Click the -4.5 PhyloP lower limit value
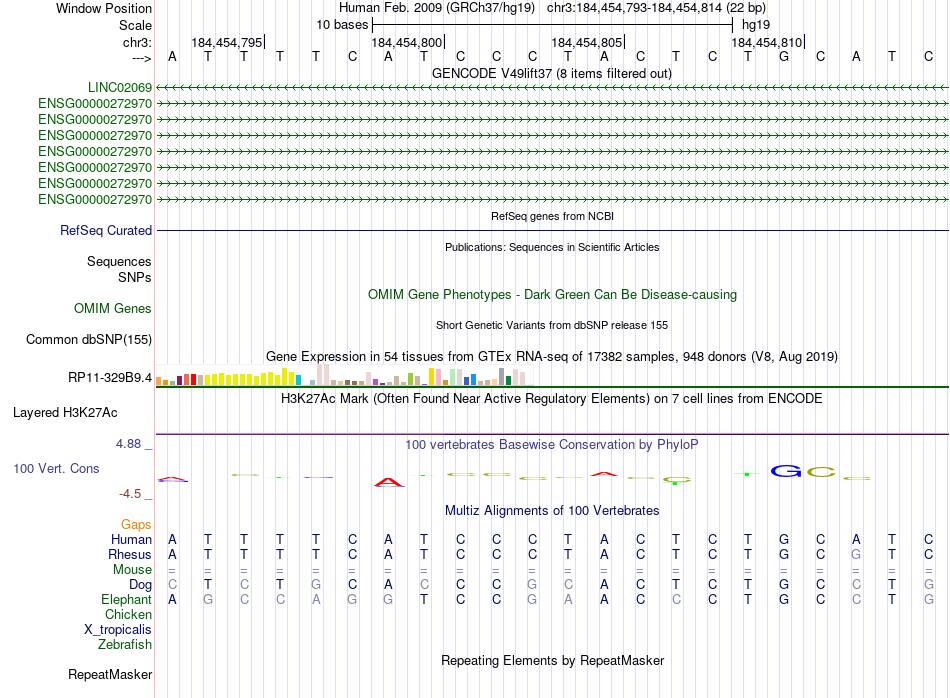 pos(130,494)
